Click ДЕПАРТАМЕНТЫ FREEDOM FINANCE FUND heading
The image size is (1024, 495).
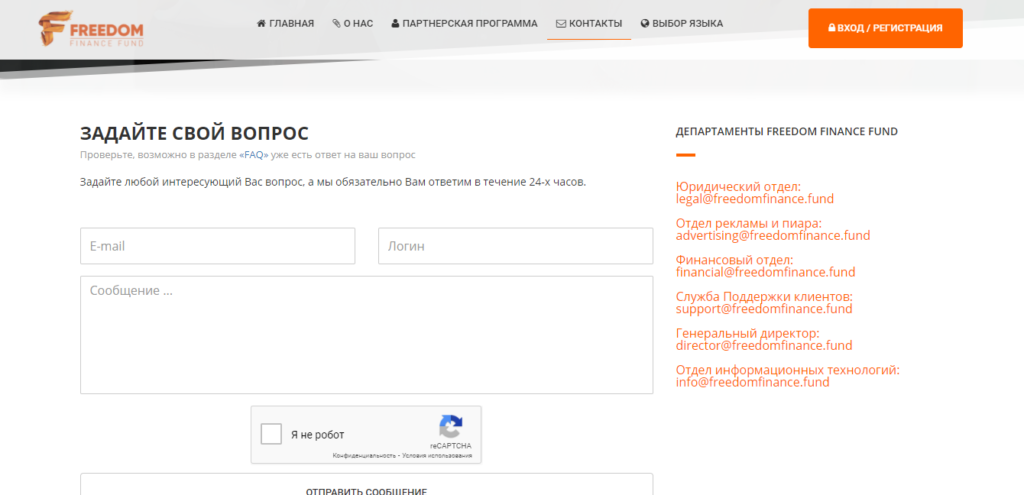click(x=787, y=132)
